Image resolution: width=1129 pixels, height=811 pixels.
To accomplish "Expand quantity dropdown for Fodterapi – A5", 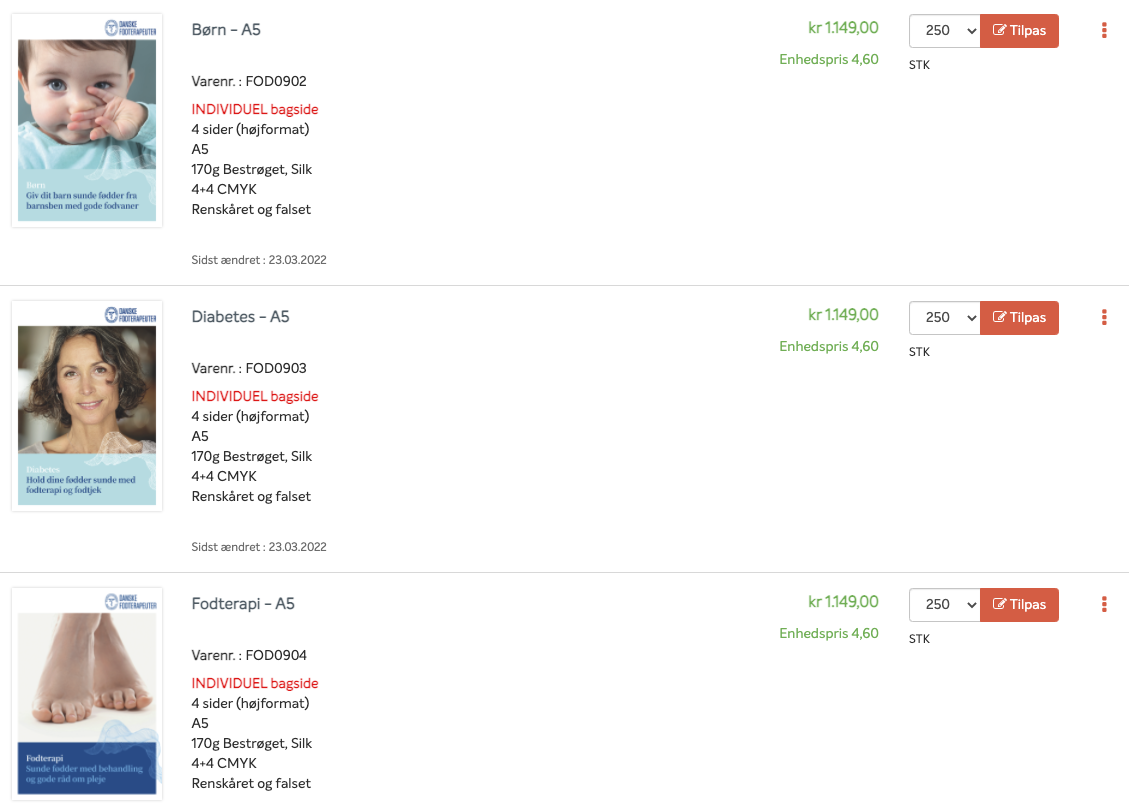I will pos(944,605).
